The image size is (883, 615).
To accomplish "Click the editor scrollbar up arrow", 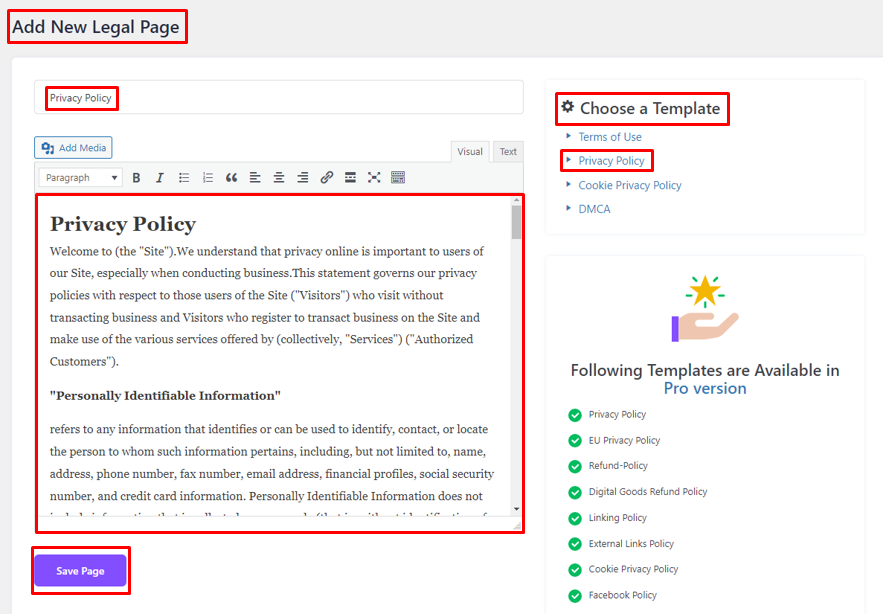I will point(516,200).
